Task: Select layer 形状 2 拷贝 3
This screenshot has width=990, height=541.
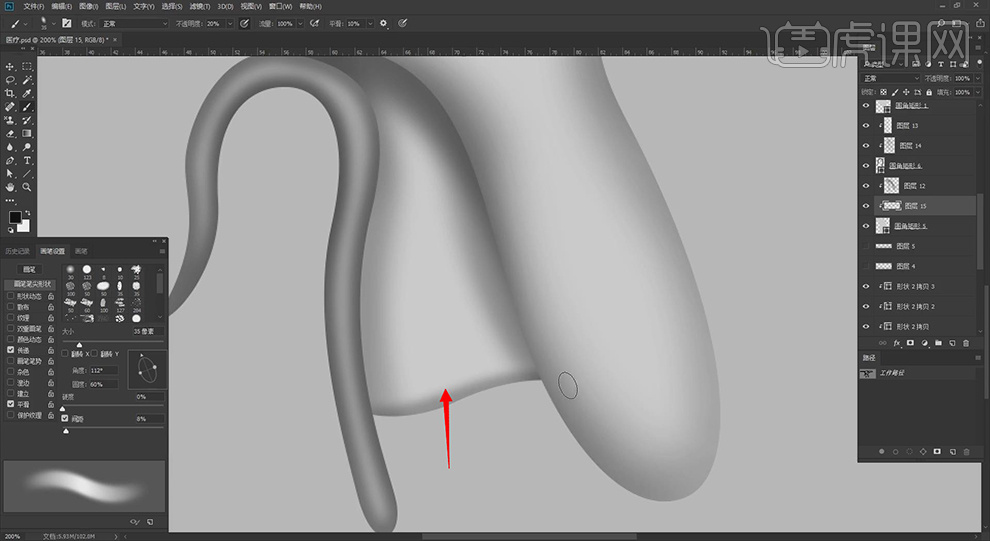Action: click(x=917, y=287)
